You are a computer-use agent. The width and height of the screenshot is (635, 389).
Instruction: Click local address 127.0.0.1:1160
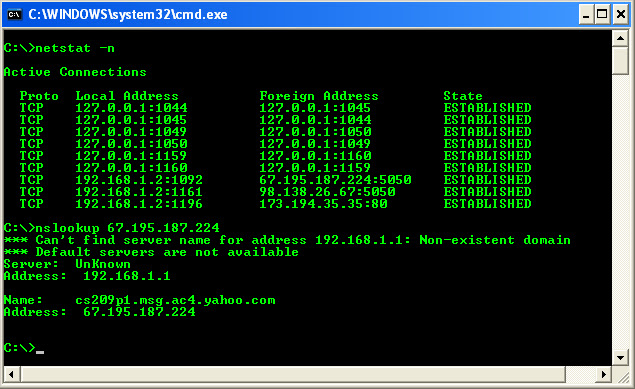pyautogui.click(x=131, y=168)
